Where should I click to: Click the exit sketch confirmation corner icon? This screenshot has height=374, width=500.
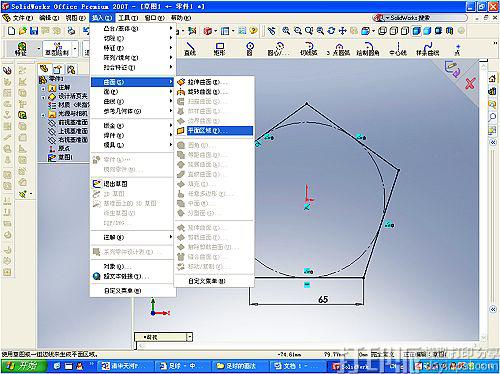coord(453,69)
